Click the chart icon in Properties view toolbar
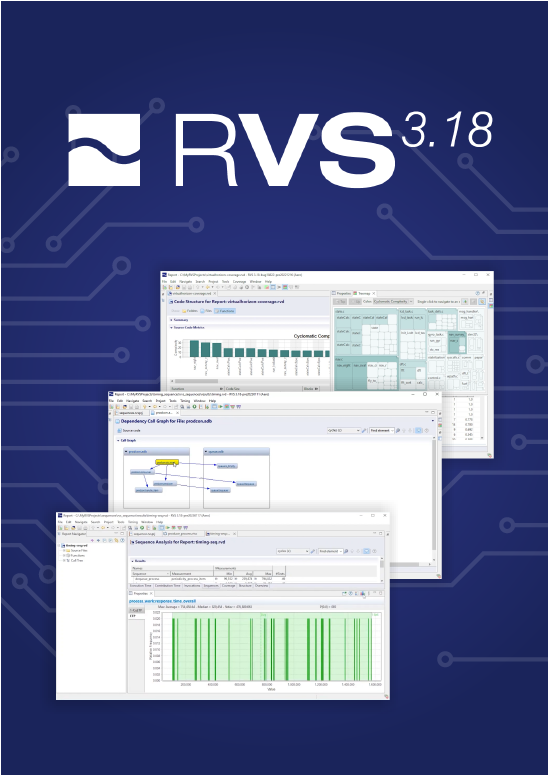 [362, 593]
